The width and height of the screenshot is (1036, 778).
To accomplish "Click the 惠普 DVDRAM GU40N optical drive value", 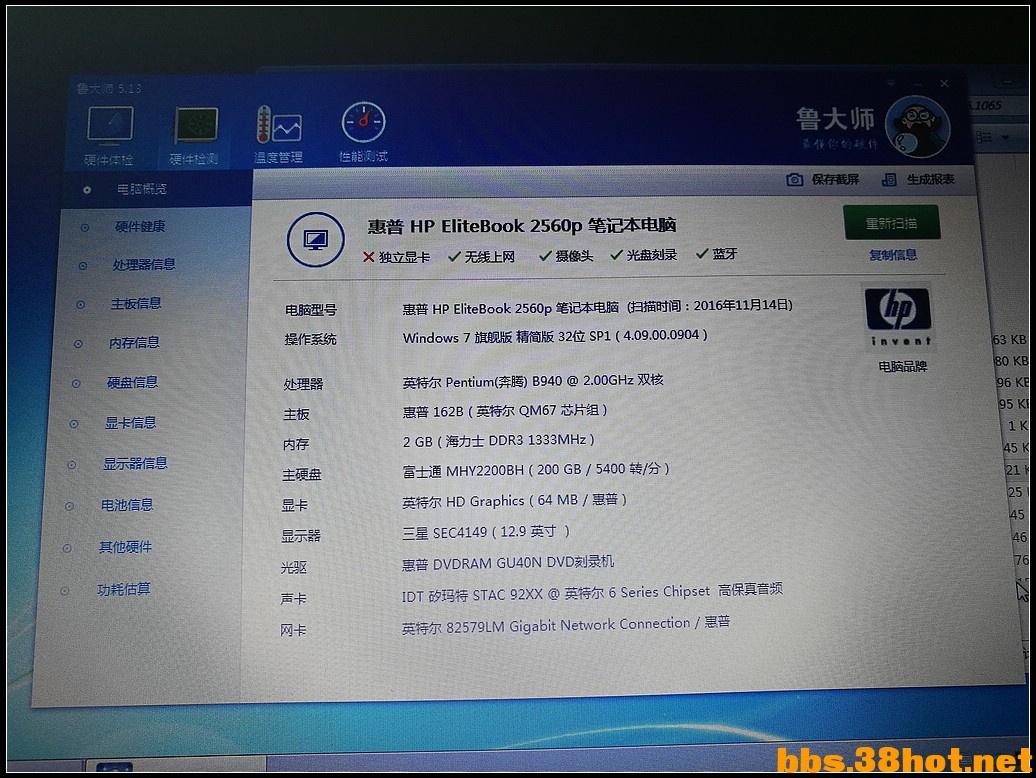I will coord(508,563).
